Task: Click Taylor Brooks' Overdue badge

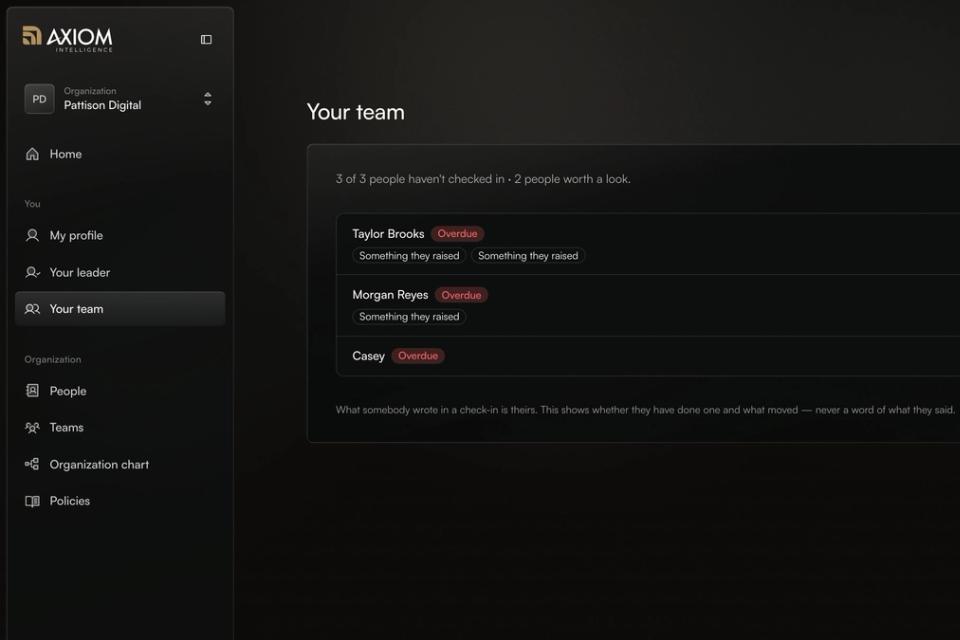Action: coord(457,233)
